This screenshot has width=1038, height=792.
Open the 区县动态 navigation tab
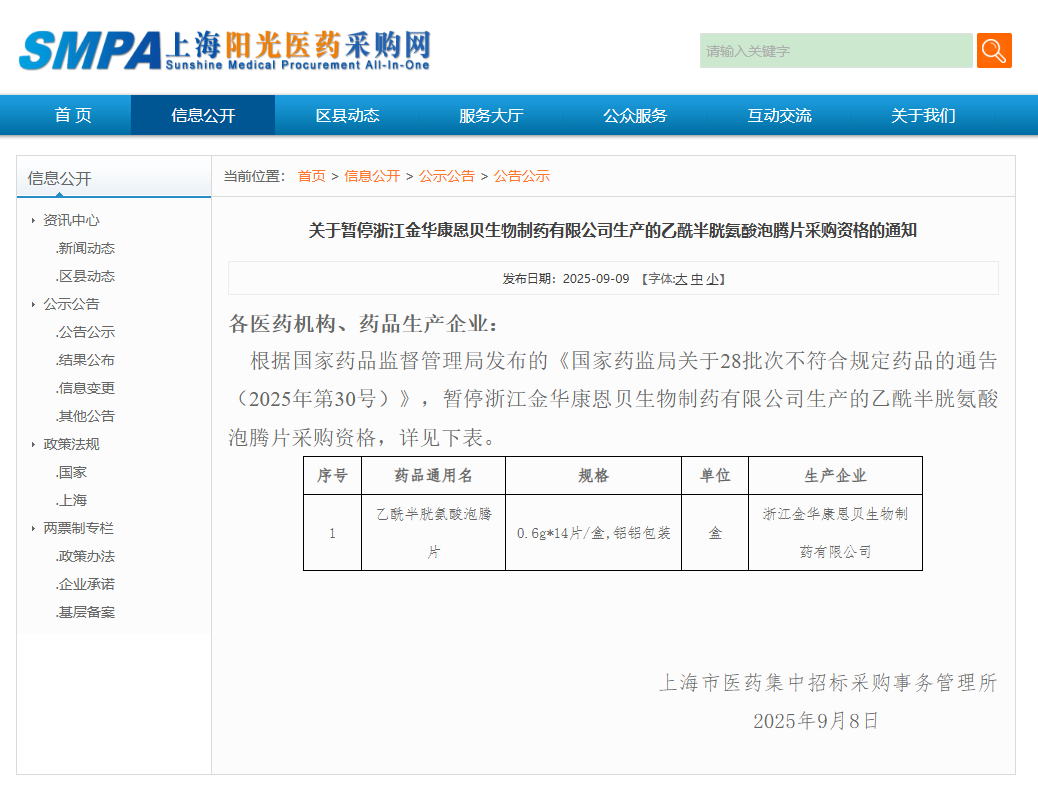348,115
